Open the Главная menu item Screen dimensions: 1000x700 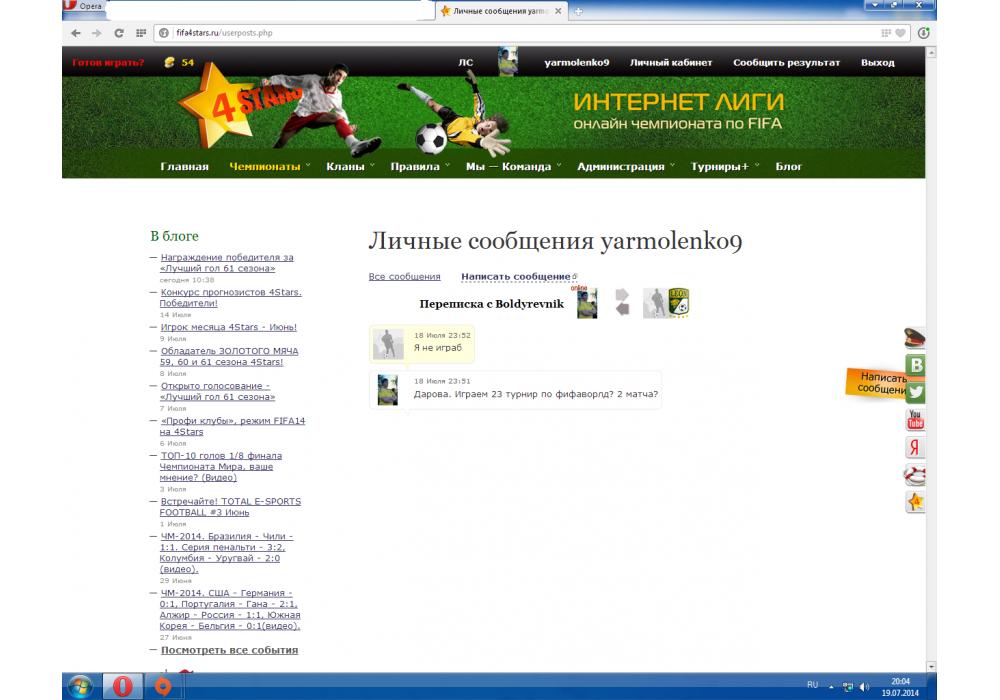point(184,167)
